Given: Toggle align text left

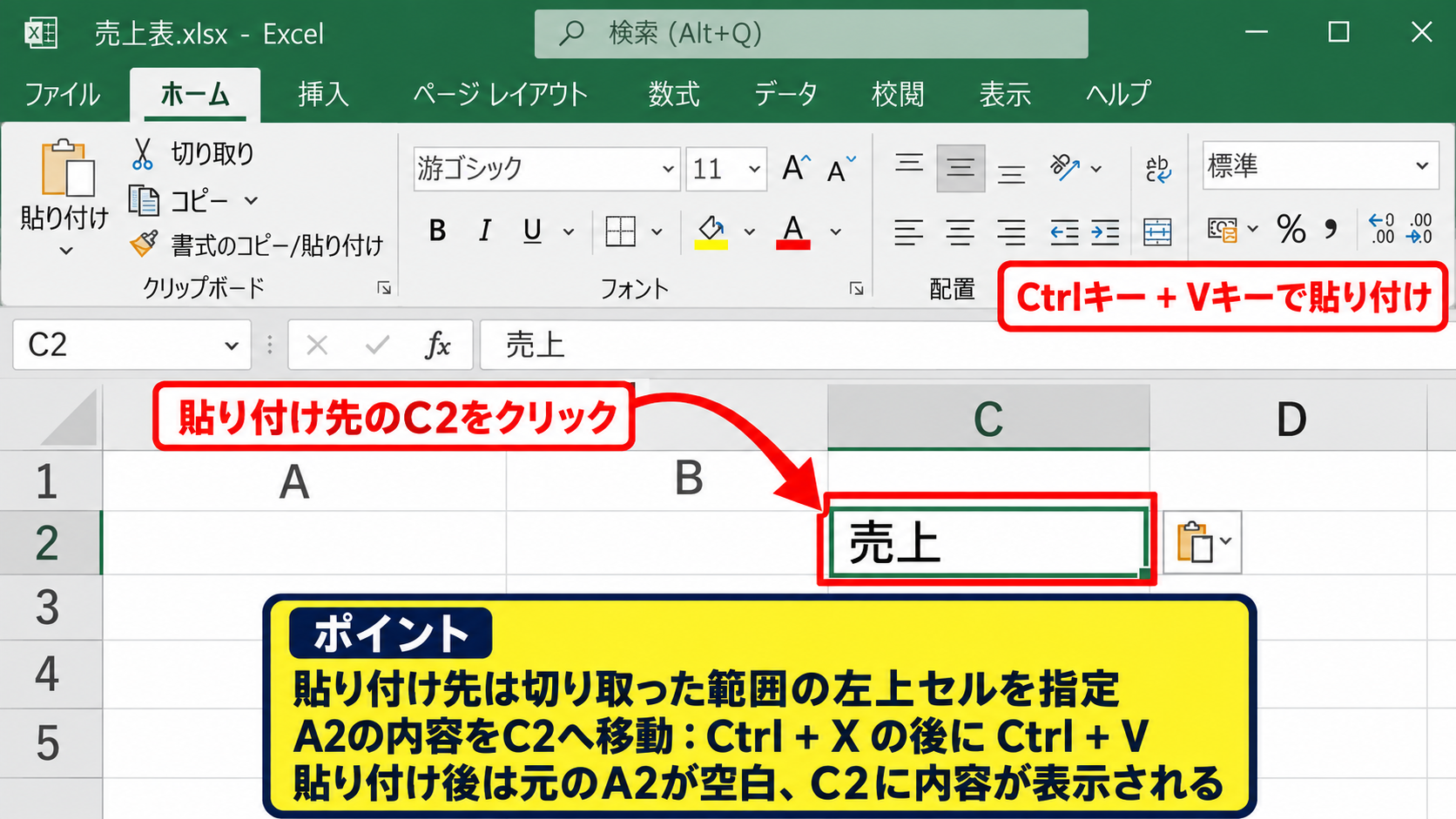Looking at the screenshot, I should coord(909,232).
